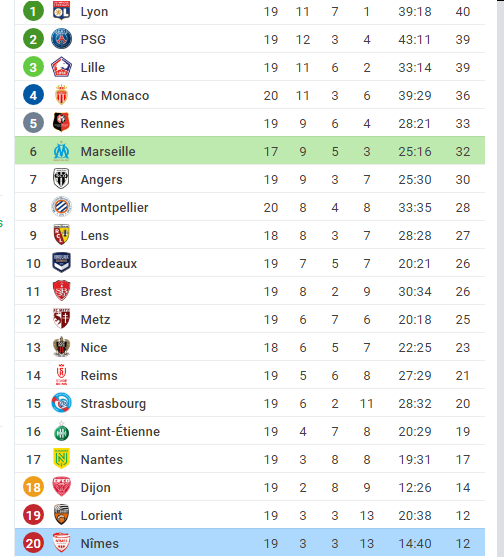504x557 pixels.
Task: Select the highlighted Nîmes row
Action: [x=250, y=543]
